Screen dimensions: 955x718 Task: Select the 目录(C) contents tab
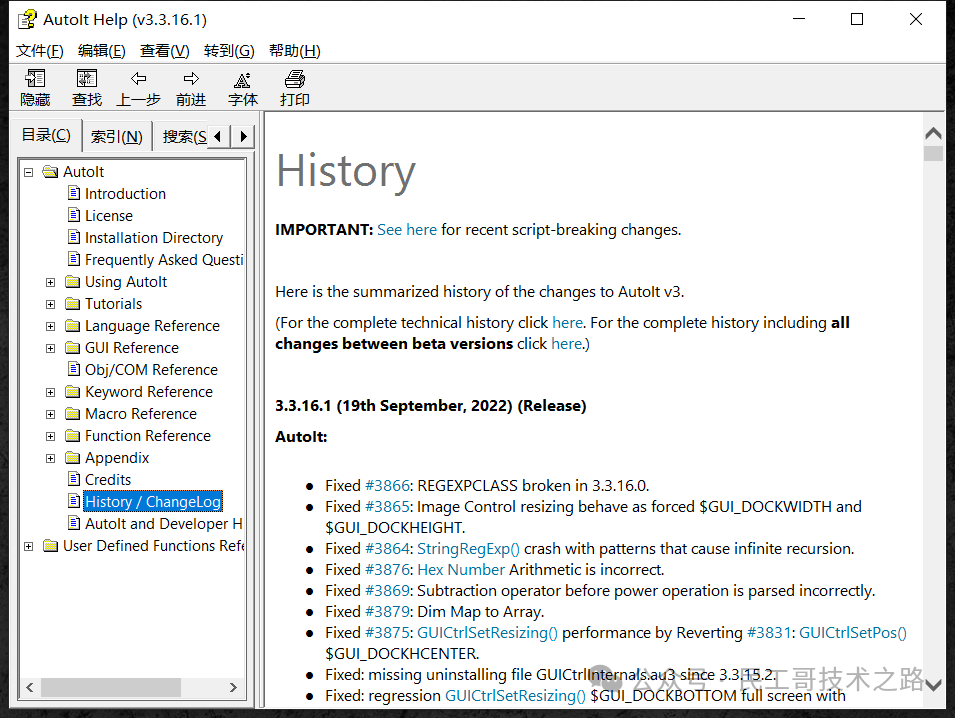[x=46, y=135]
